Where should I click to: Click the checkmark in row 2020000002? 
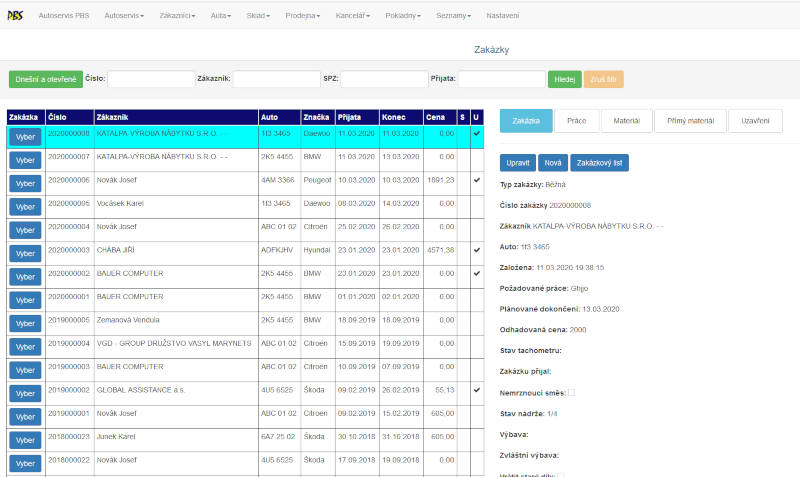point(477,273)
